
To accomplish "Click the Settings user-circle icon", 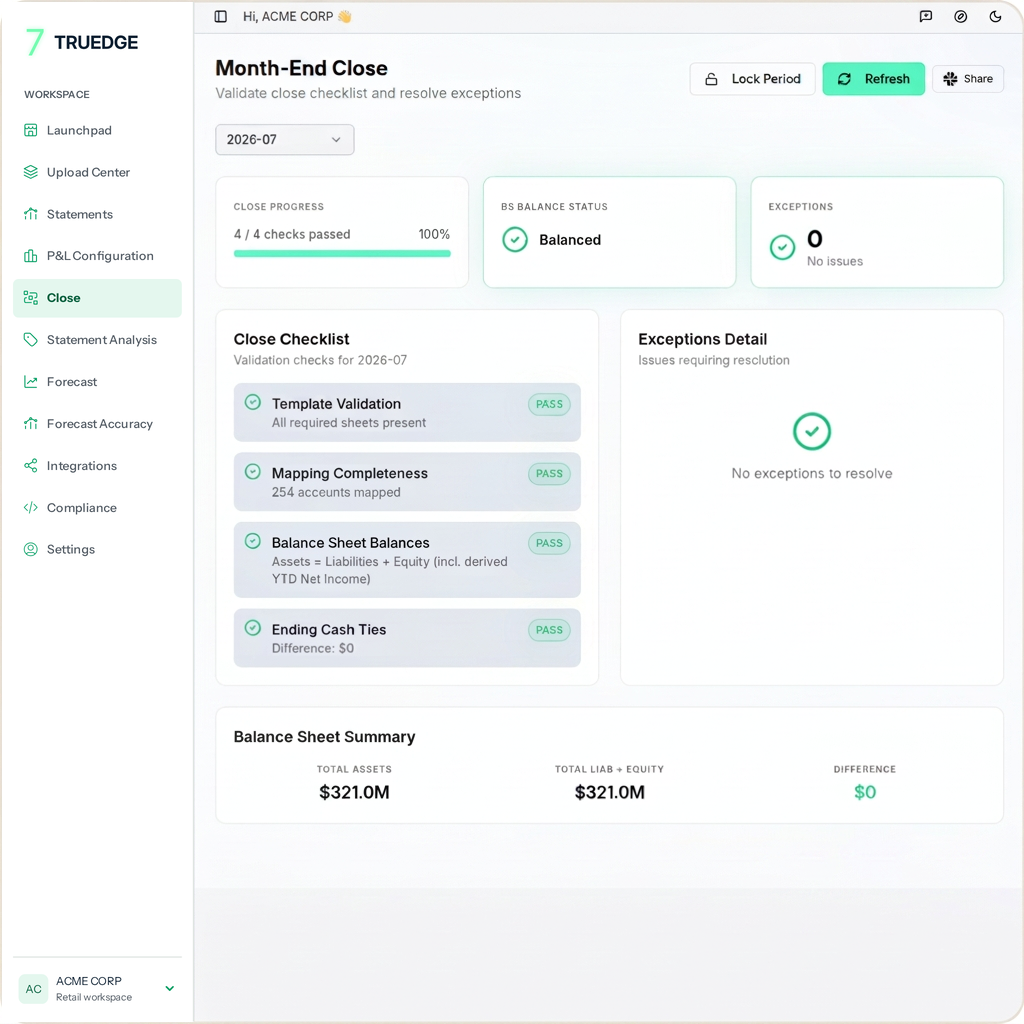I will coord(31,549).
